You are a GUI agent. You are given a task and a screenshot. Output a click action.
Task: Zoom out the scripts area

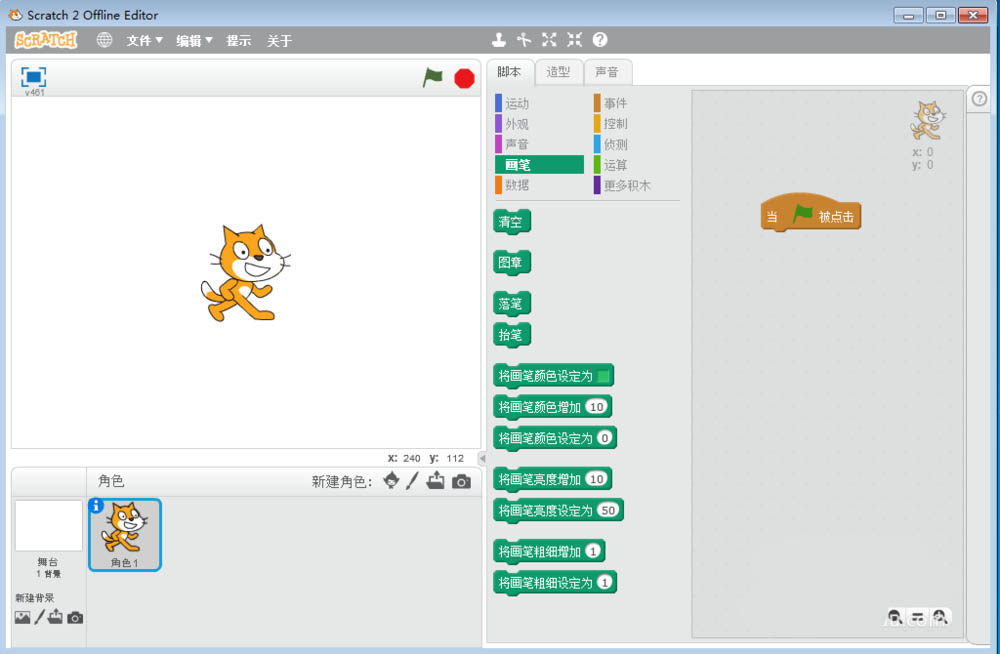895,617
